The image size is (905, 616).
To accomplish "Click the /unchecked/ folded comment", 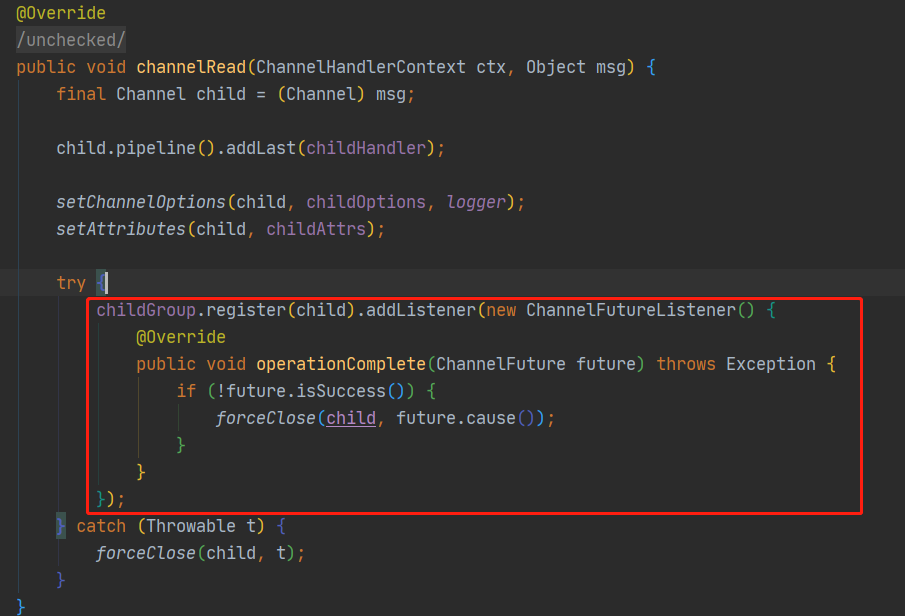I will pyautogui.click(x=70, y=40).
